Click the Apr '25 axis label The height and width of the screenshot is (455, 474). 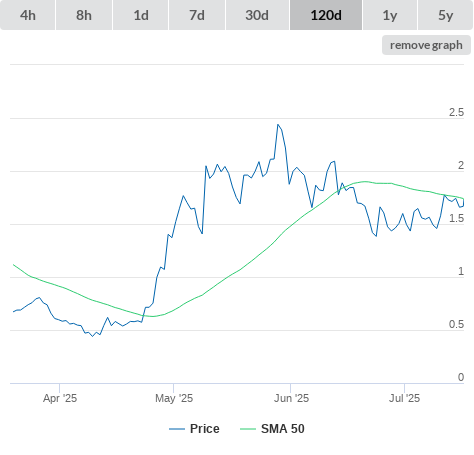tap(60, 398)
